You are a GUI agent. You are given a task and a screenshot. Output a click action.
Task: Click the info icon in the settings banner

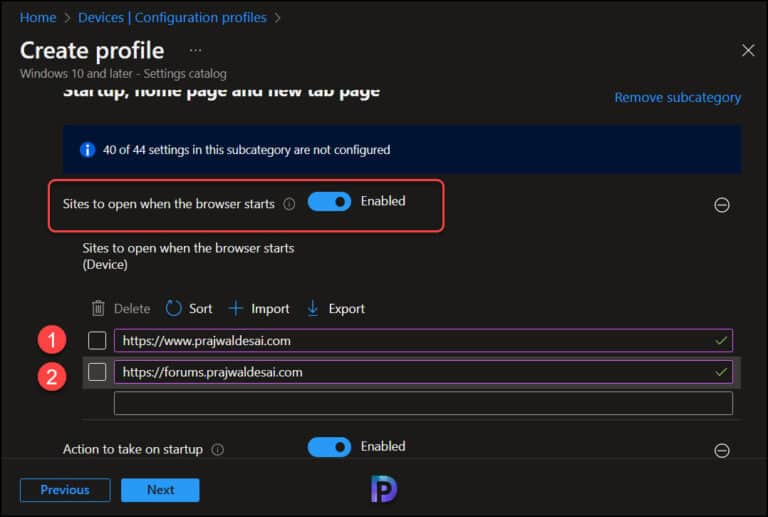tap(87, 150)
